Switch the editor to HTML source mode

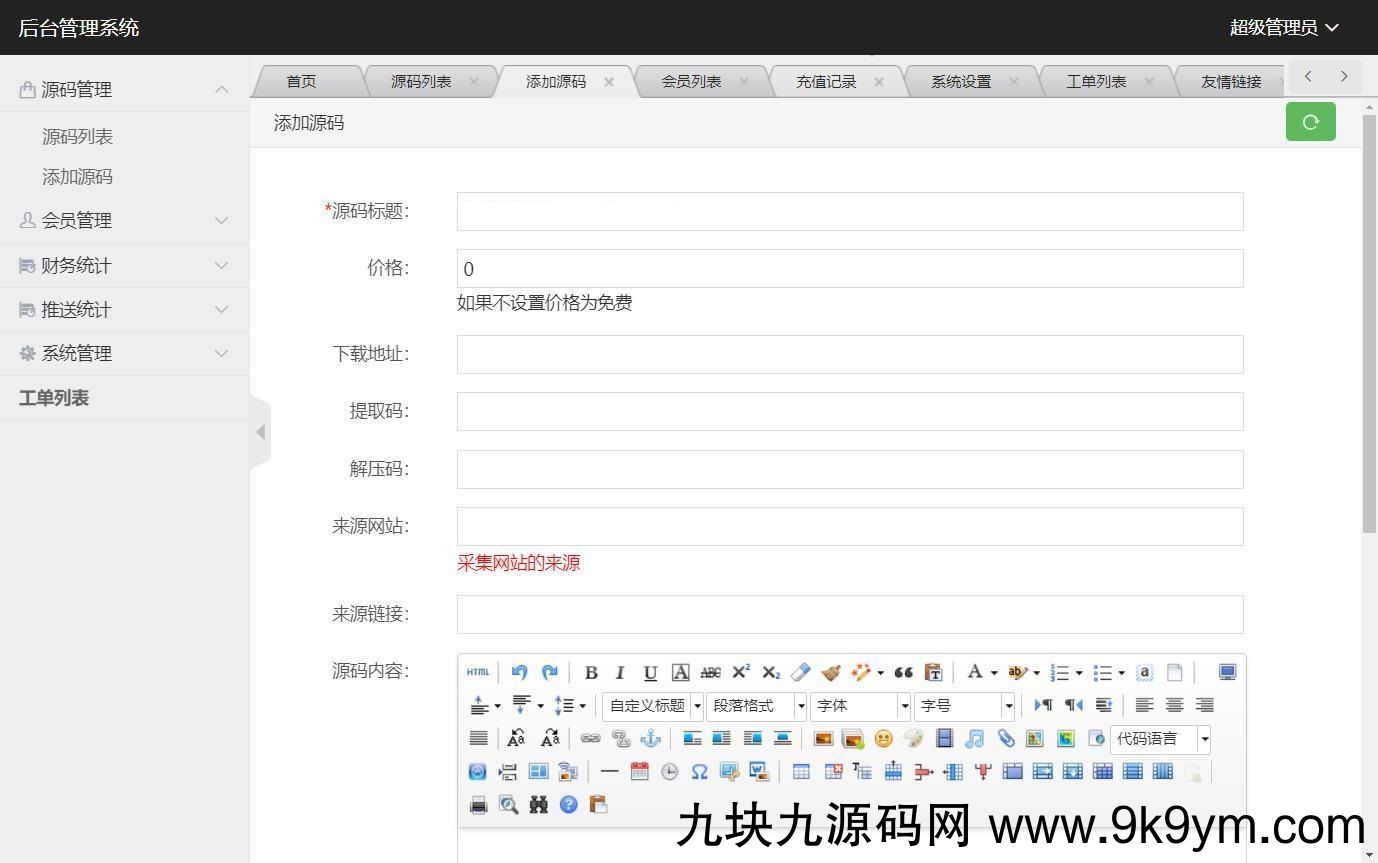click(x=477, y=672)
